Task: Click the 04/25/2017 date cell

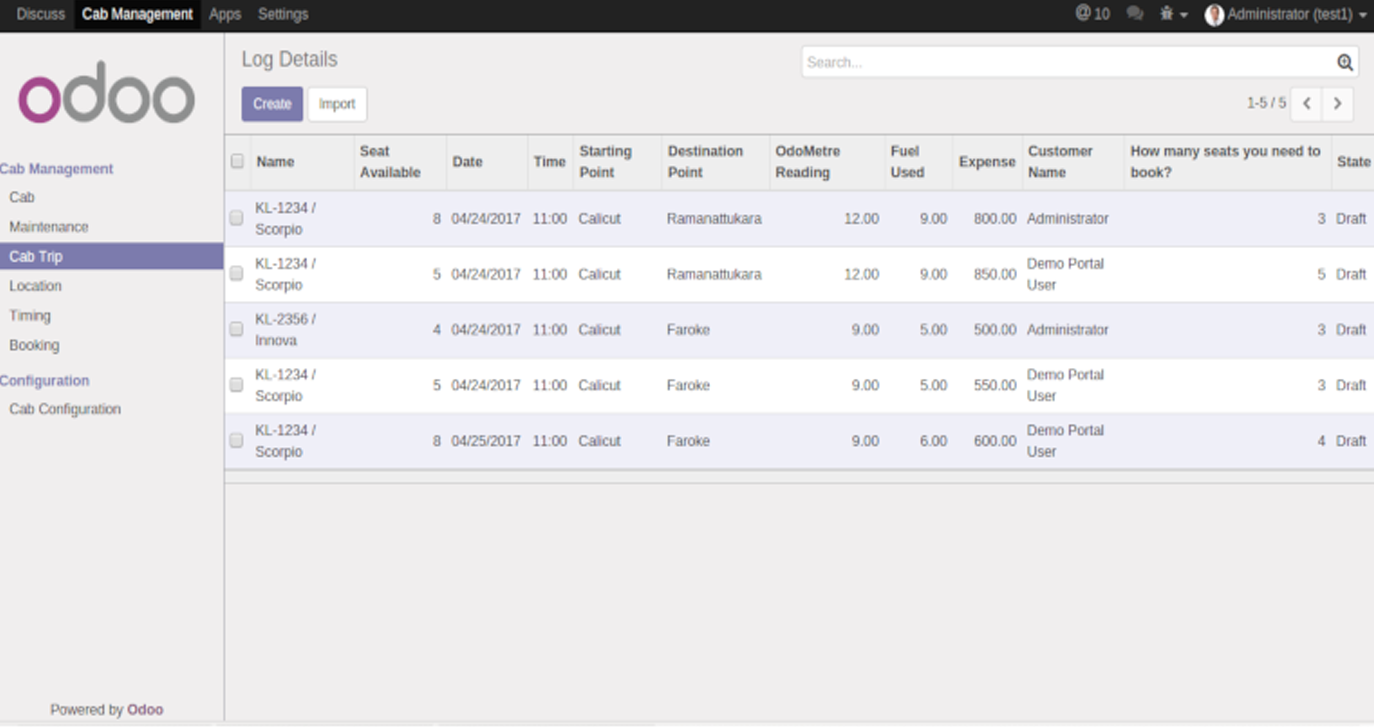Action: (x=486, y=440)
